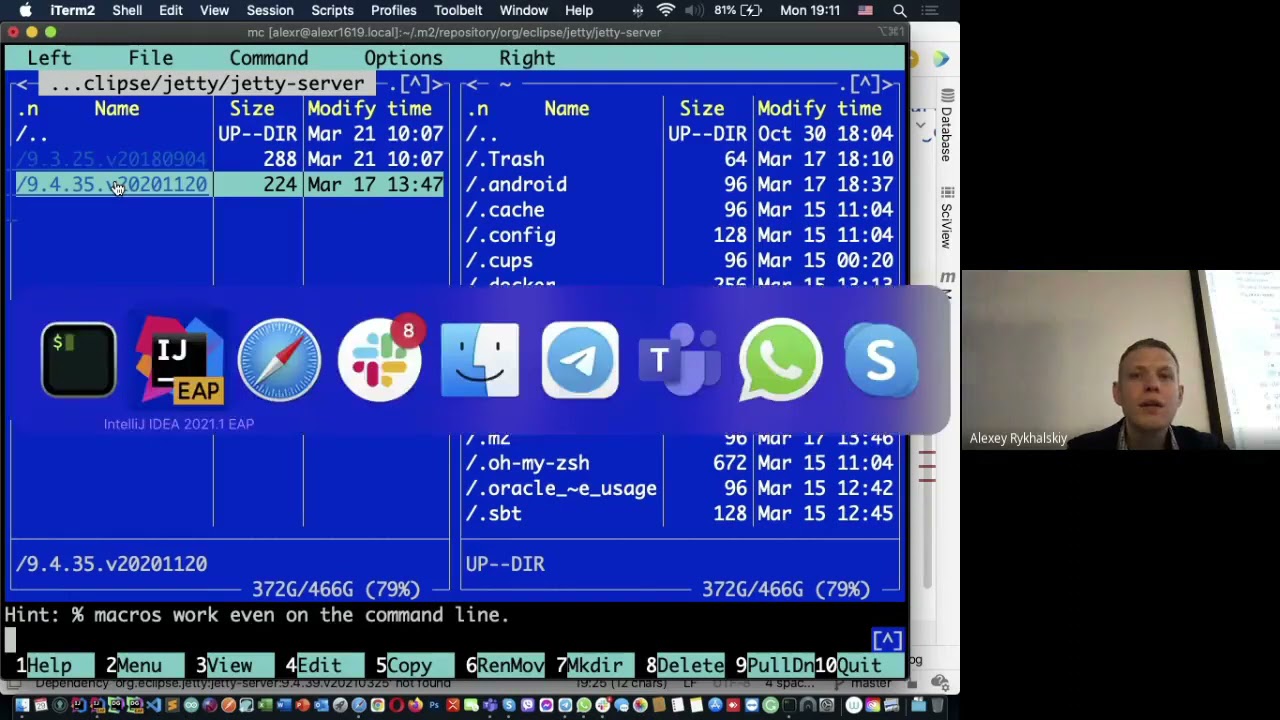Viewport: 1280px width, 720px height.
Task: Sort left panel by Size column header
Action: click(252, 108)
